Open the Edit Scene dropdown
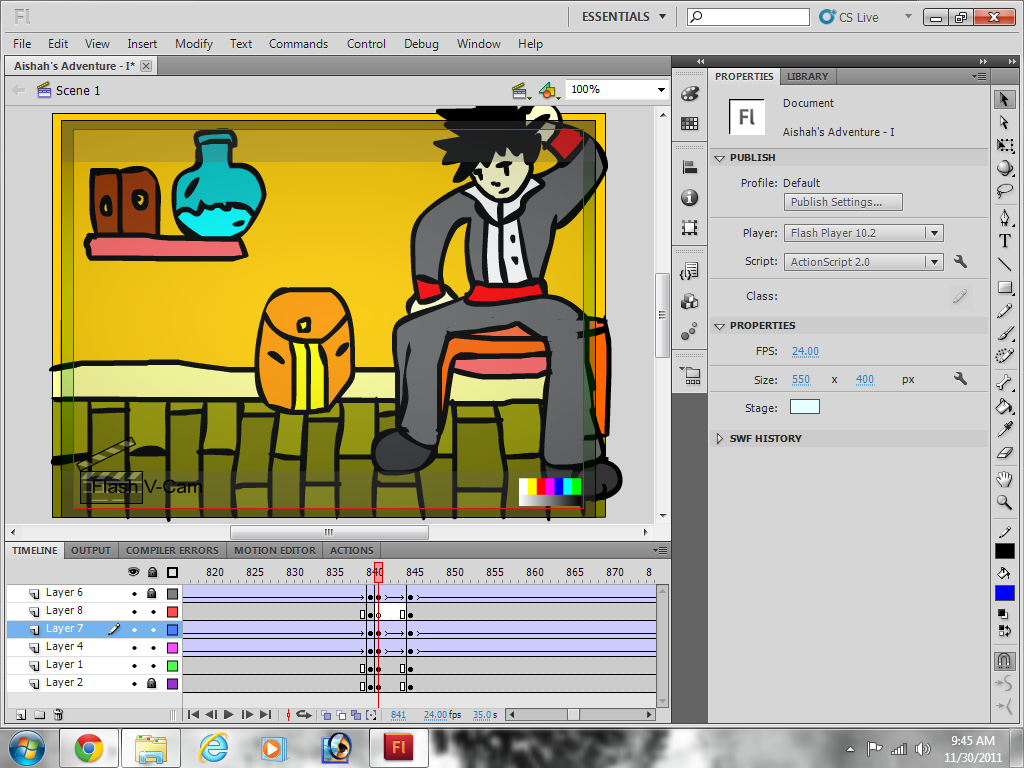The image size is (1024, 768). (x=520, y=91)
